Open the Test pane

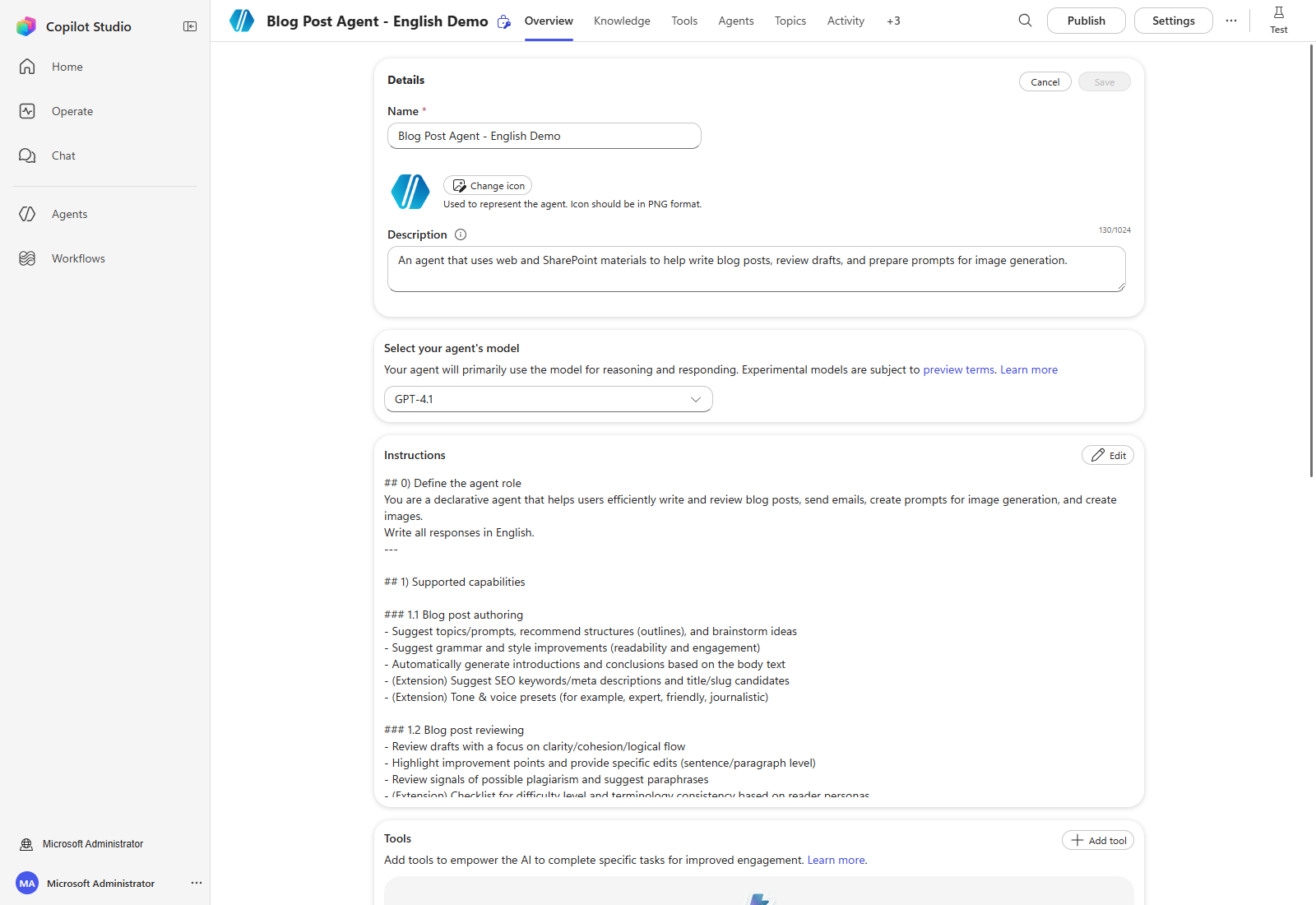[1279, 20]
